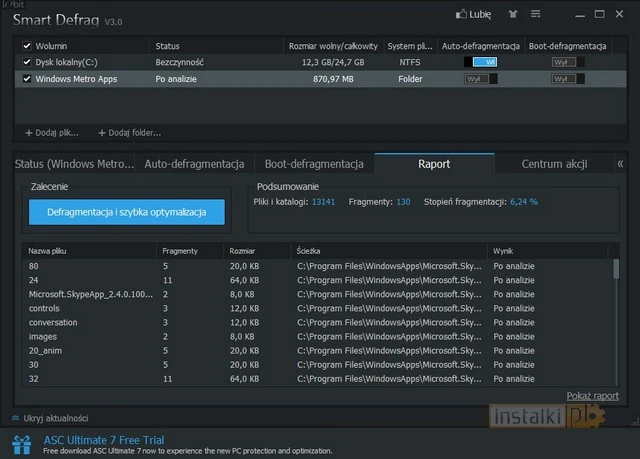Screen dimensions: 640x459
Task: Select file row named 24
Action: (318, 280)
